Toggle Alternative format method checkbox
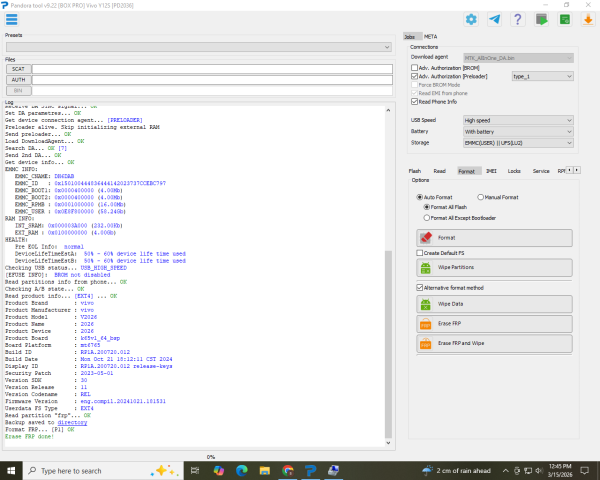Screen dimensions: 600x480 tap(420, 287)
